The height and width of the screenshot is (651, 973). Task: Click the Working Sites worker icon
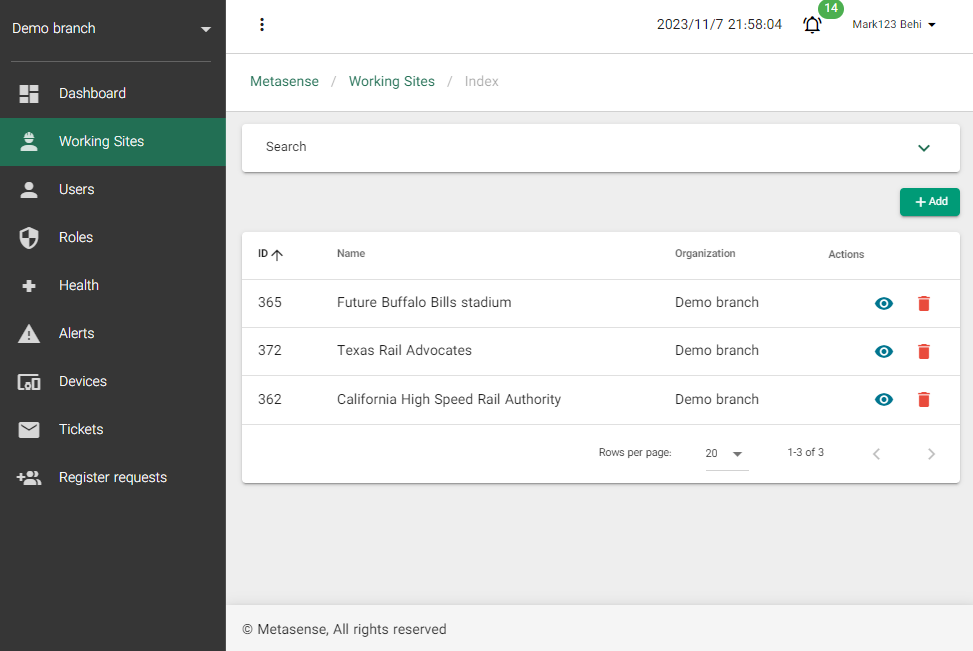point(29,141)
